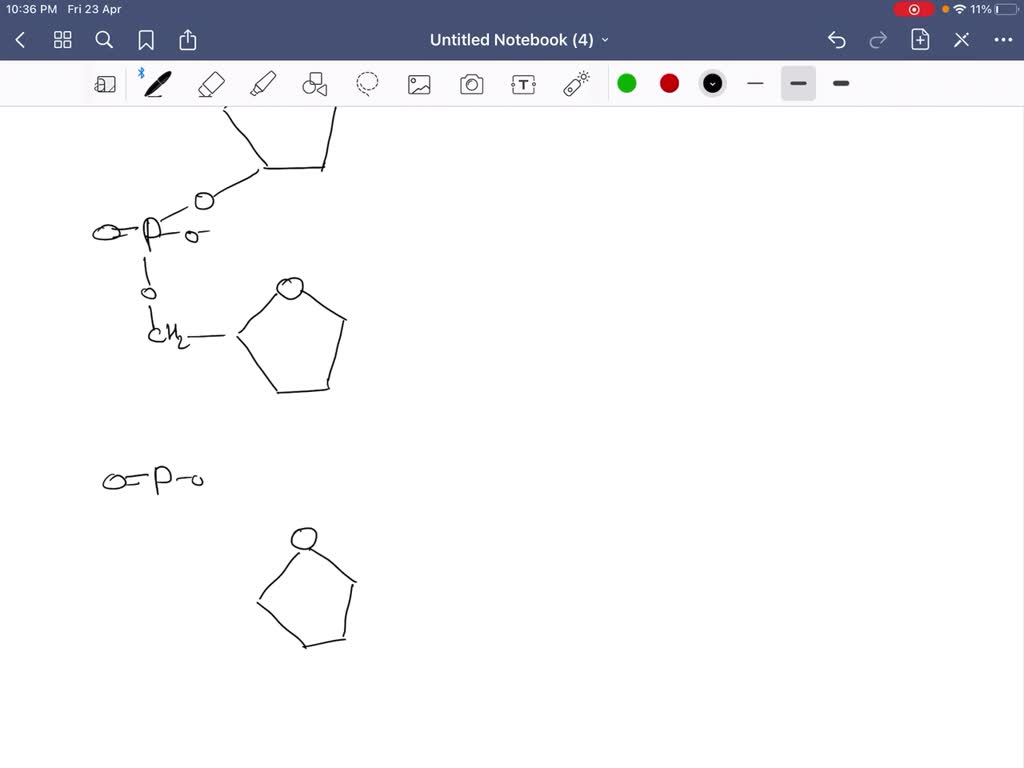The width and height of the screenshot is (1024, 768).
Task: Select the thickest stroke width
Action: click(x=841, y=84)
